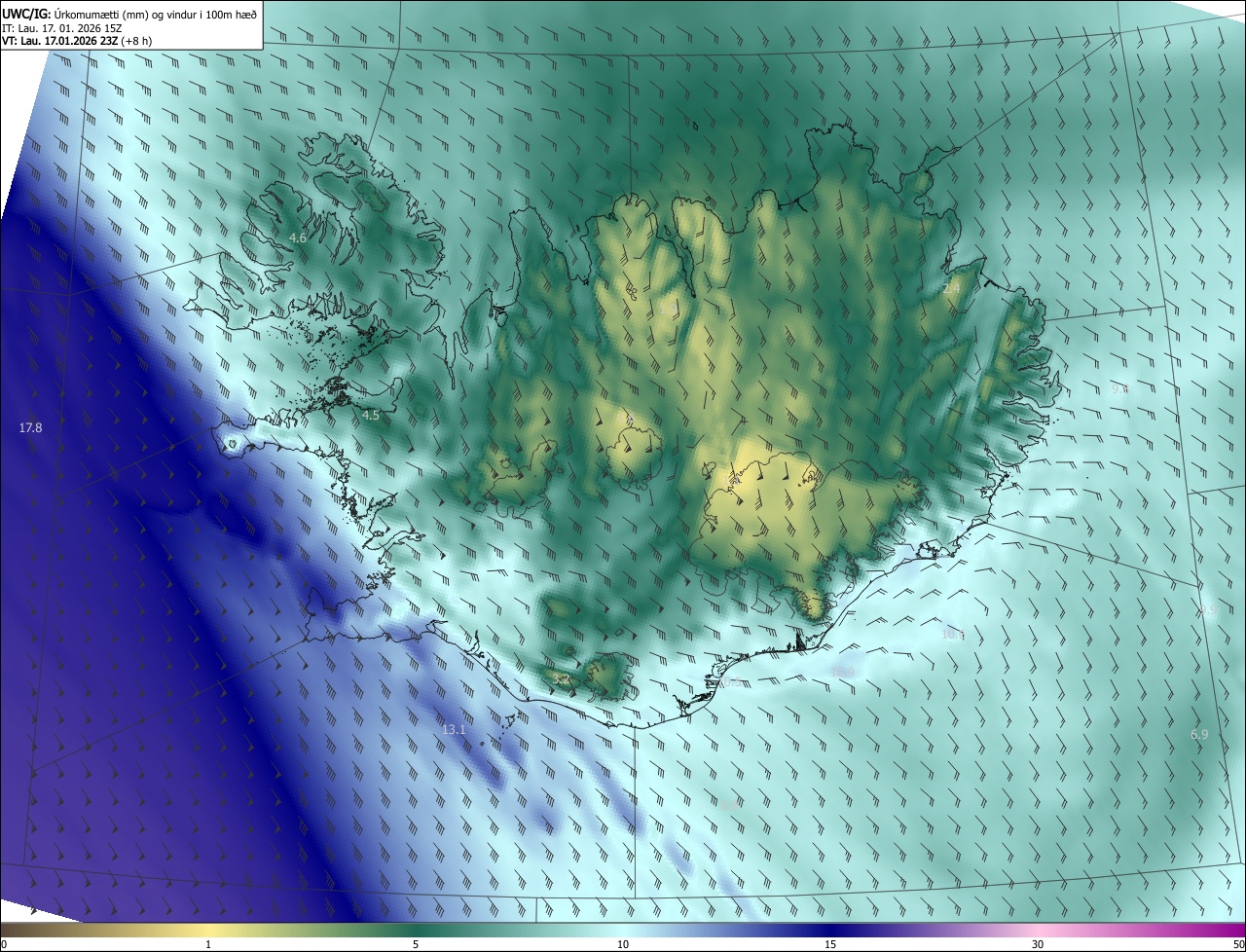Click the 15 tick on the color scale

pyautogui.click(x=830, y=944)
